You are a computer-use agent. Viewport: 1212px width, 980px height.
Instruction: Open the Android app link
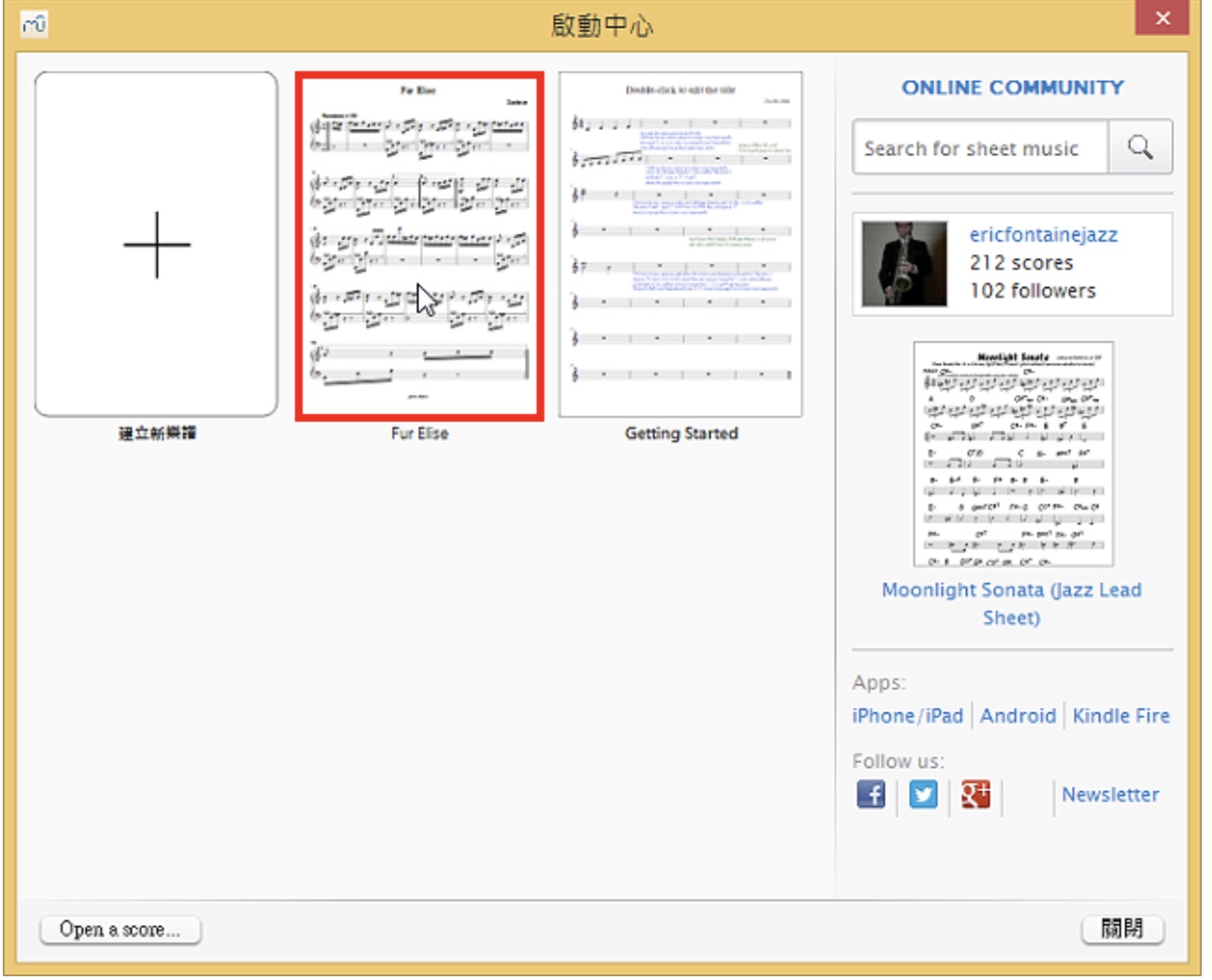point(1018,716)
